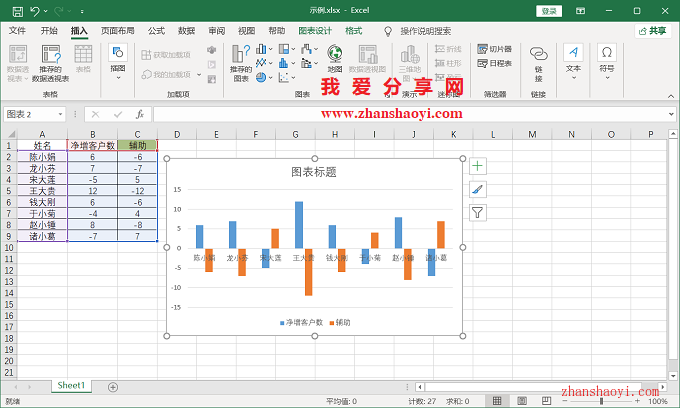
Task: Switch to the 图表设计 tab
Action: point(315,31)
